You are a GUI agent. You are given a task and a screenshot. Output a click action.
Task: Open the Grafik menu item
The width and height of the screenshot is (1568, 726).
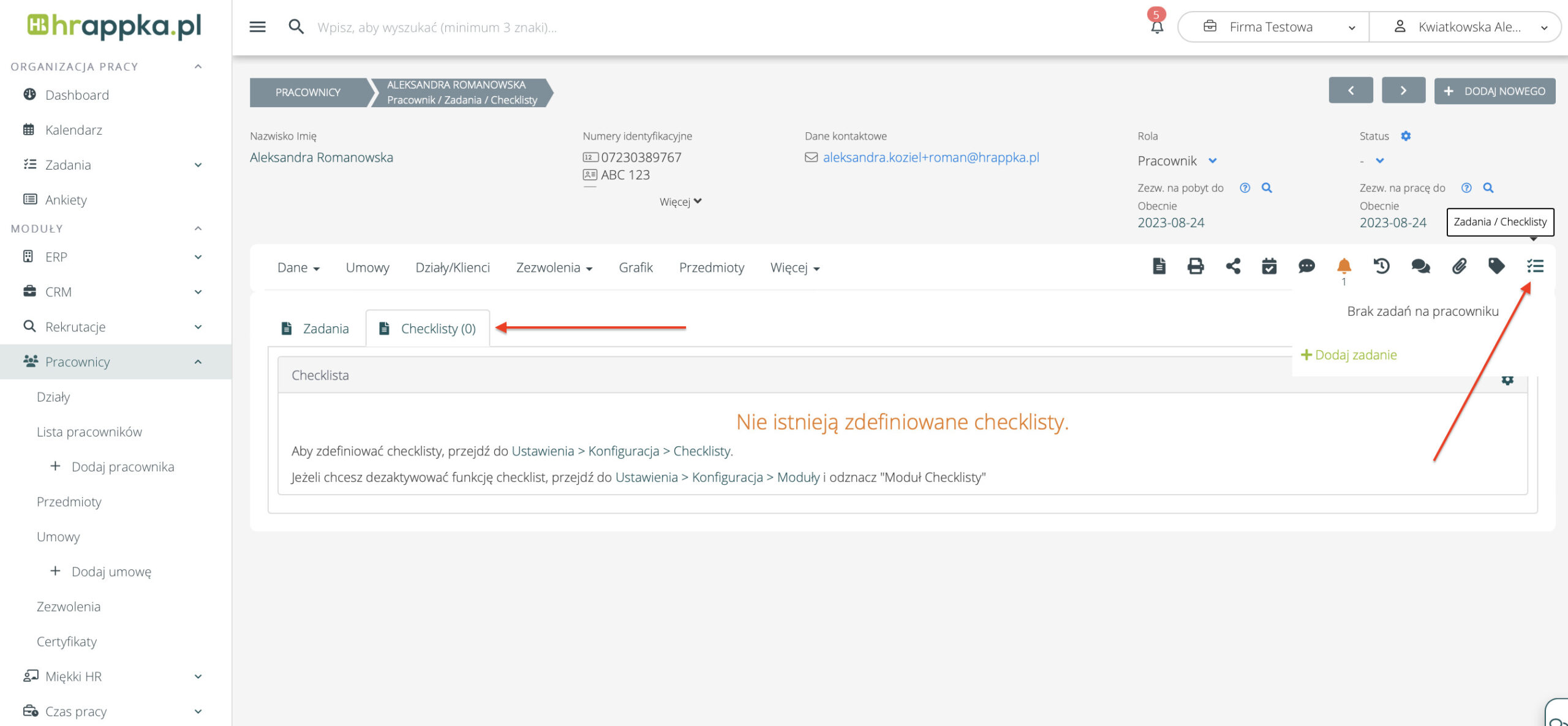pyautogui.click(x=635, y=268)
